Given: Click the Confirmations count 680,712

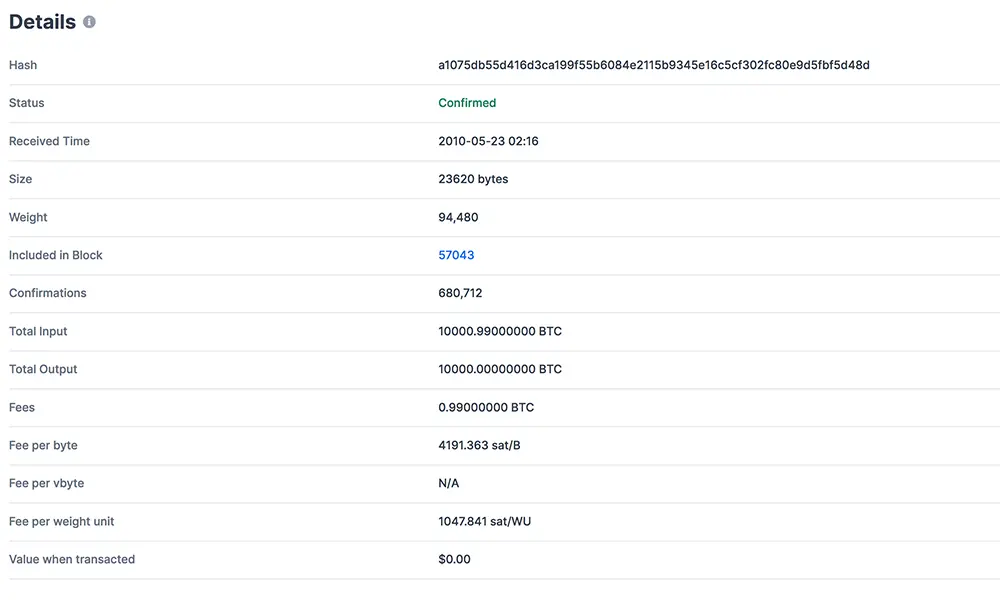Looking at the screenshot, I should 460,293.
